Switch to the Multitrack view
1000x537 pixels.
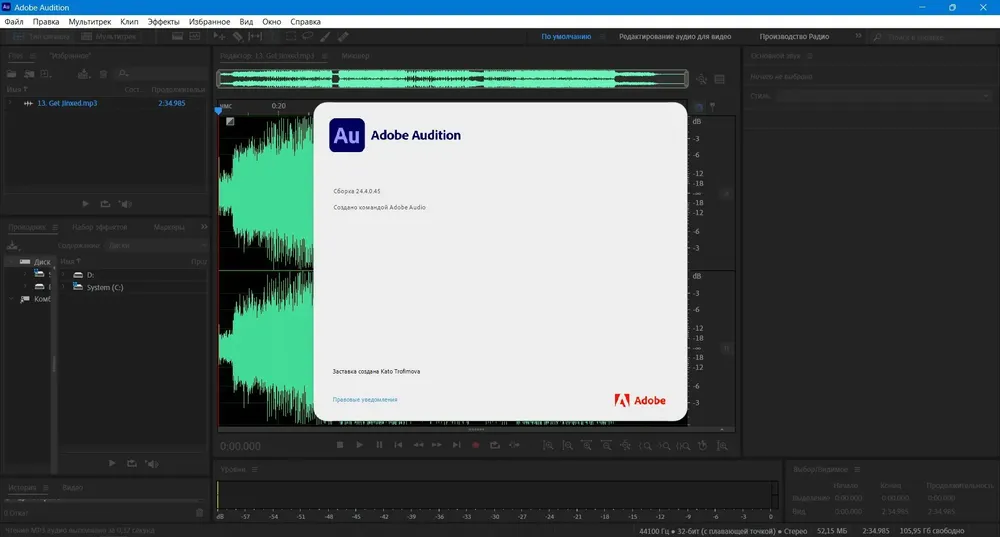109,37
